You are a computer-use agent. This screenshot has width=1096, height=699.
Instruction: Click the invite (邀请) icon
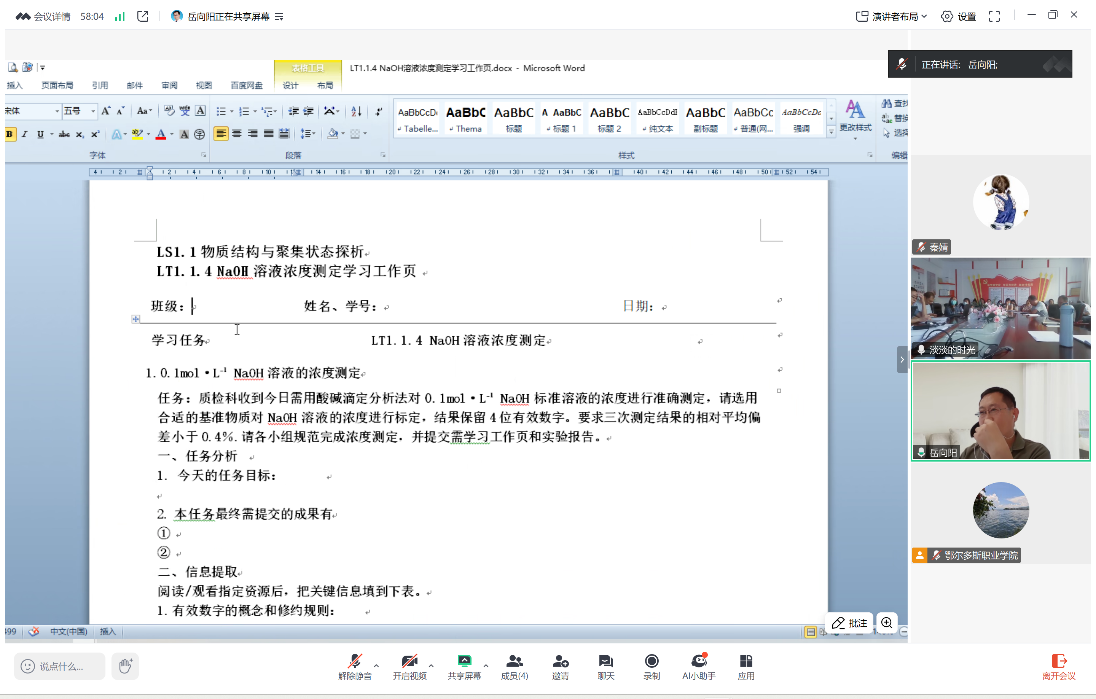tap(560, 665)
